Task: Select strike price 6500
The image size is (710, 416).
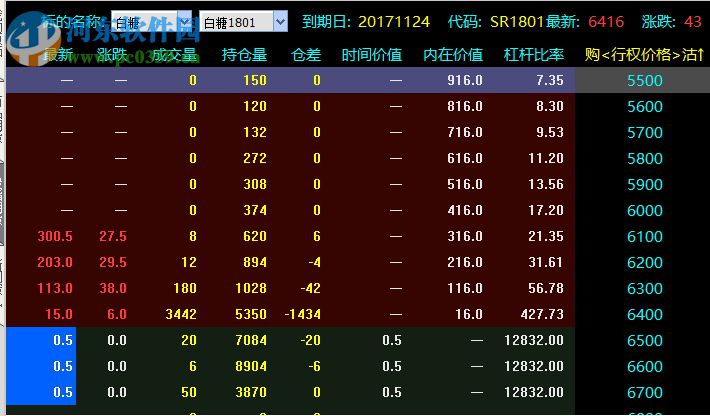Action: (645, 340)
